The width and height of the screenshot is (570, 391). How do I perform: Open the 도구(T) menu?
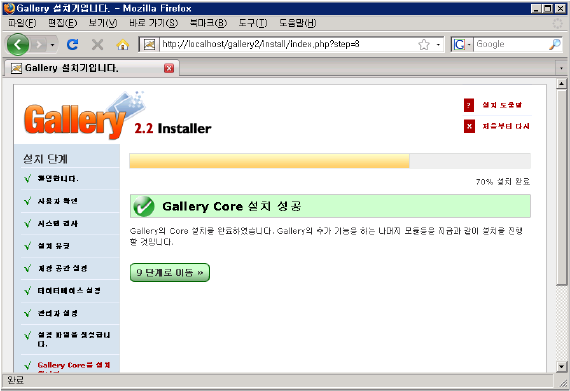[253, 23]
